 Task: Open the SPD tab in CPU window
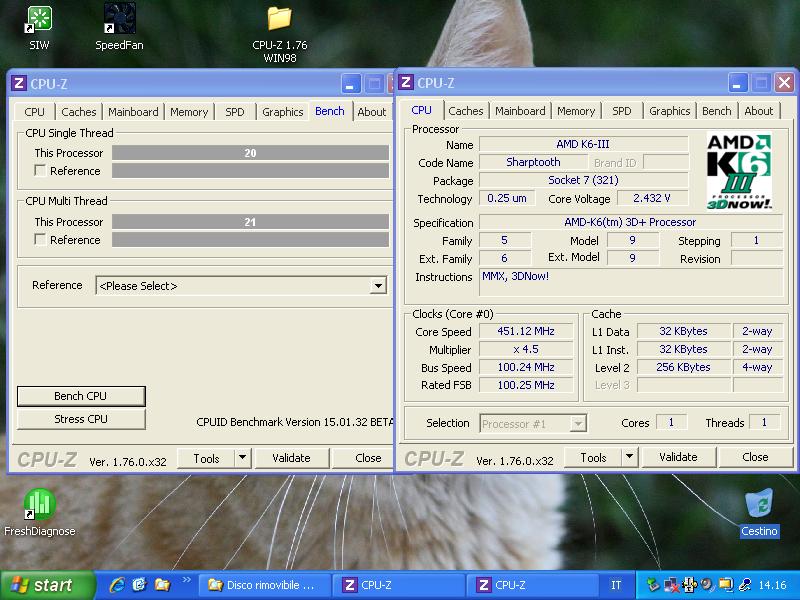pyautogui.click(x=621, y=111)
